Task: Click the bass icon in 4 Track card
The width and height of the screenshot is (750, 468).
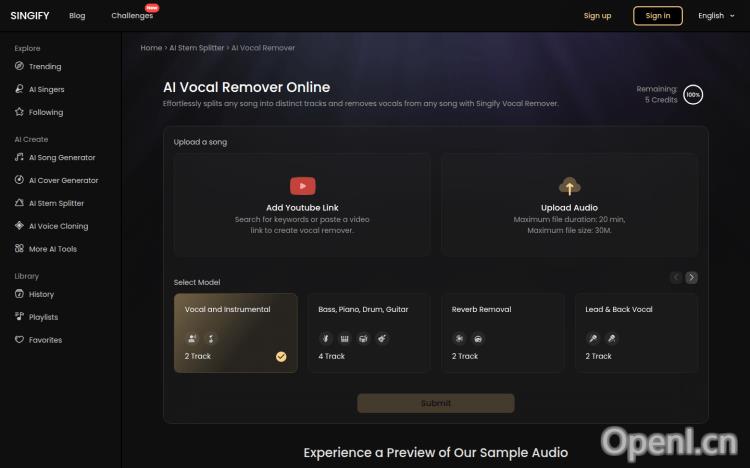Action: click(x=326, y=339)
